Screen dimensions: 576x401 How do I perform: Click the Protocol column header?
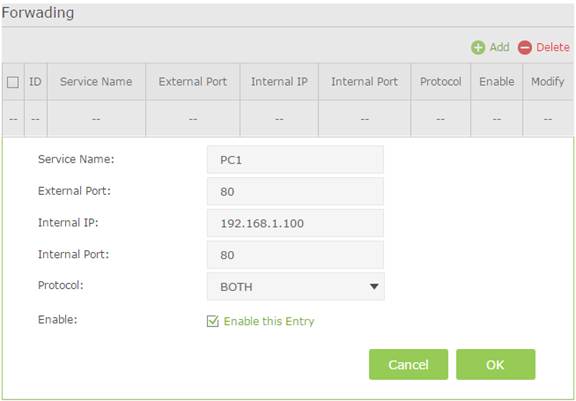440,82
